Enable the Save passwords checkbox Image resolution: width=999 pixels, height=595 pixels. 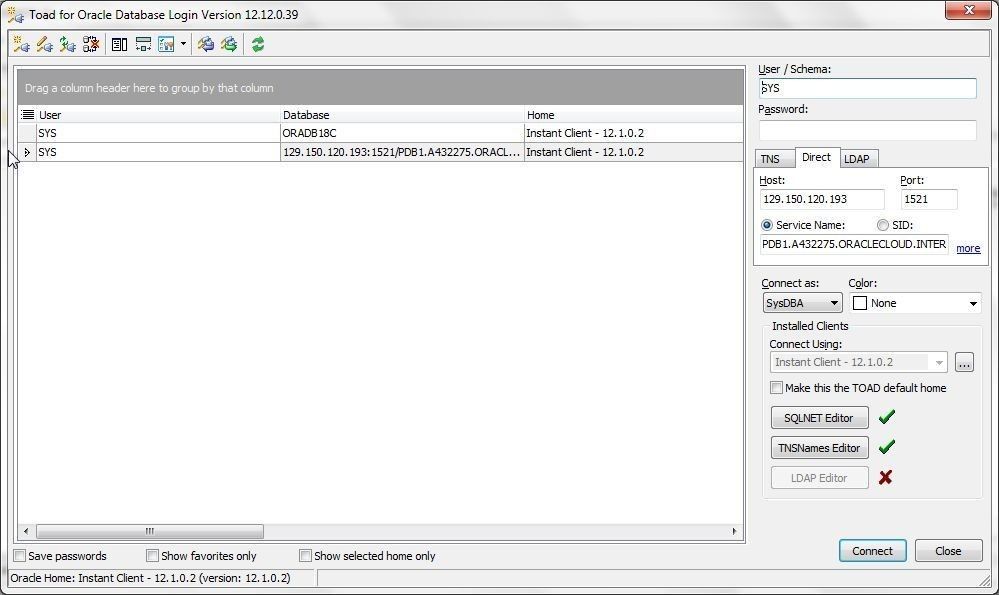pos(20,556)
